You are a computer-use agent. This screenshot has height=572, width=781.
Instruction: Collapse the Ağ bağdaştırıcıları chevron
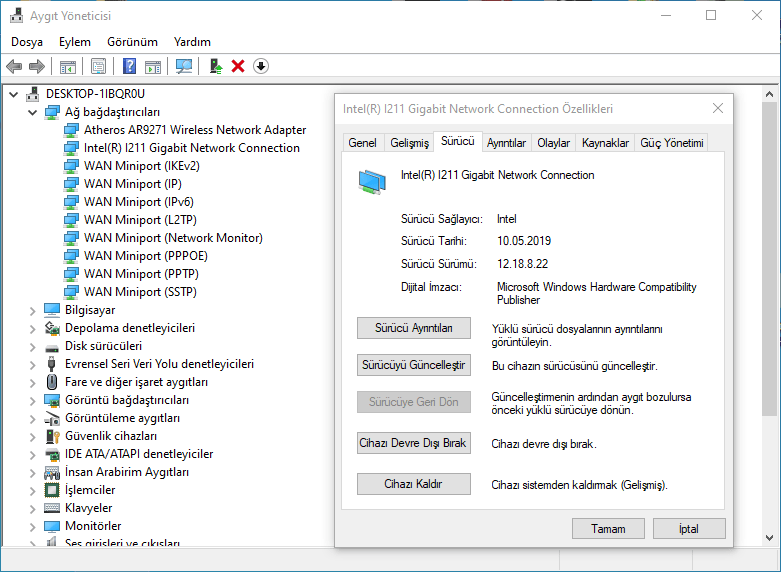33,113
